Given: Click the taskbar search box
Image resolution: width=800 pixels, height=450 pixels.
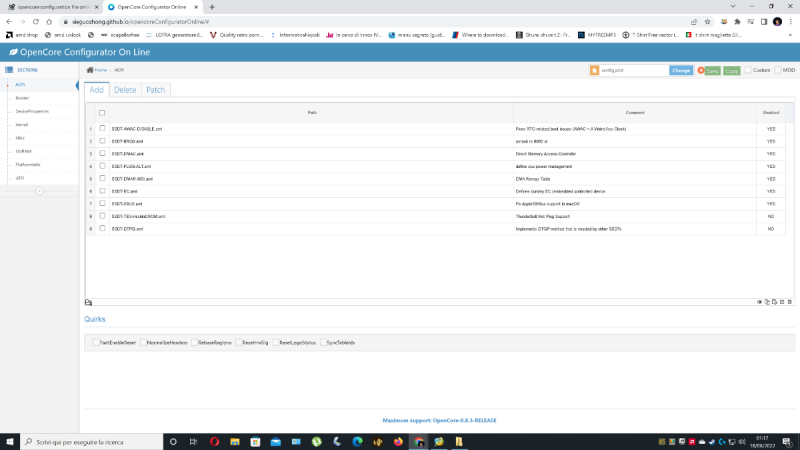Looking at the screenshot, I should pos(92,442).
